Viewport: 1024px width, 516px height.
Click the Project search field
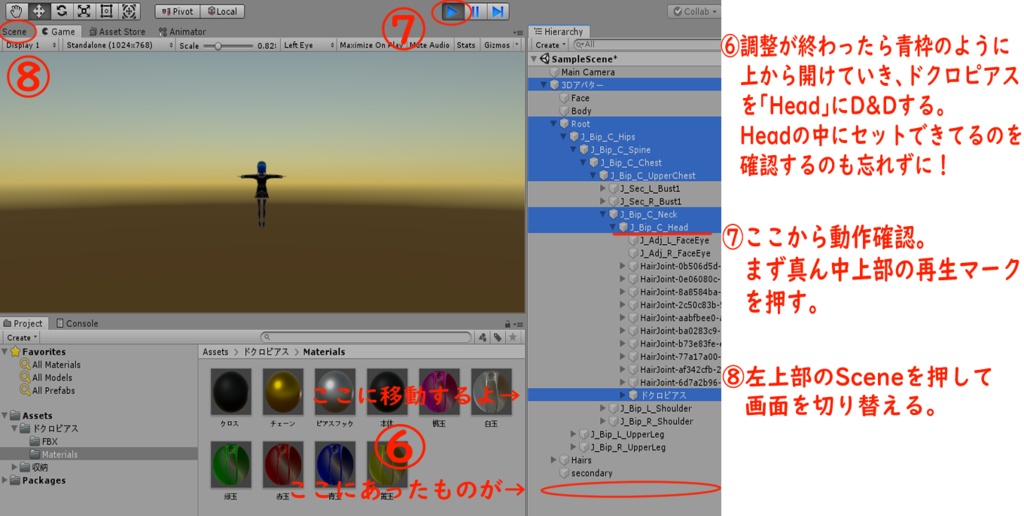(x=366, y=338)
